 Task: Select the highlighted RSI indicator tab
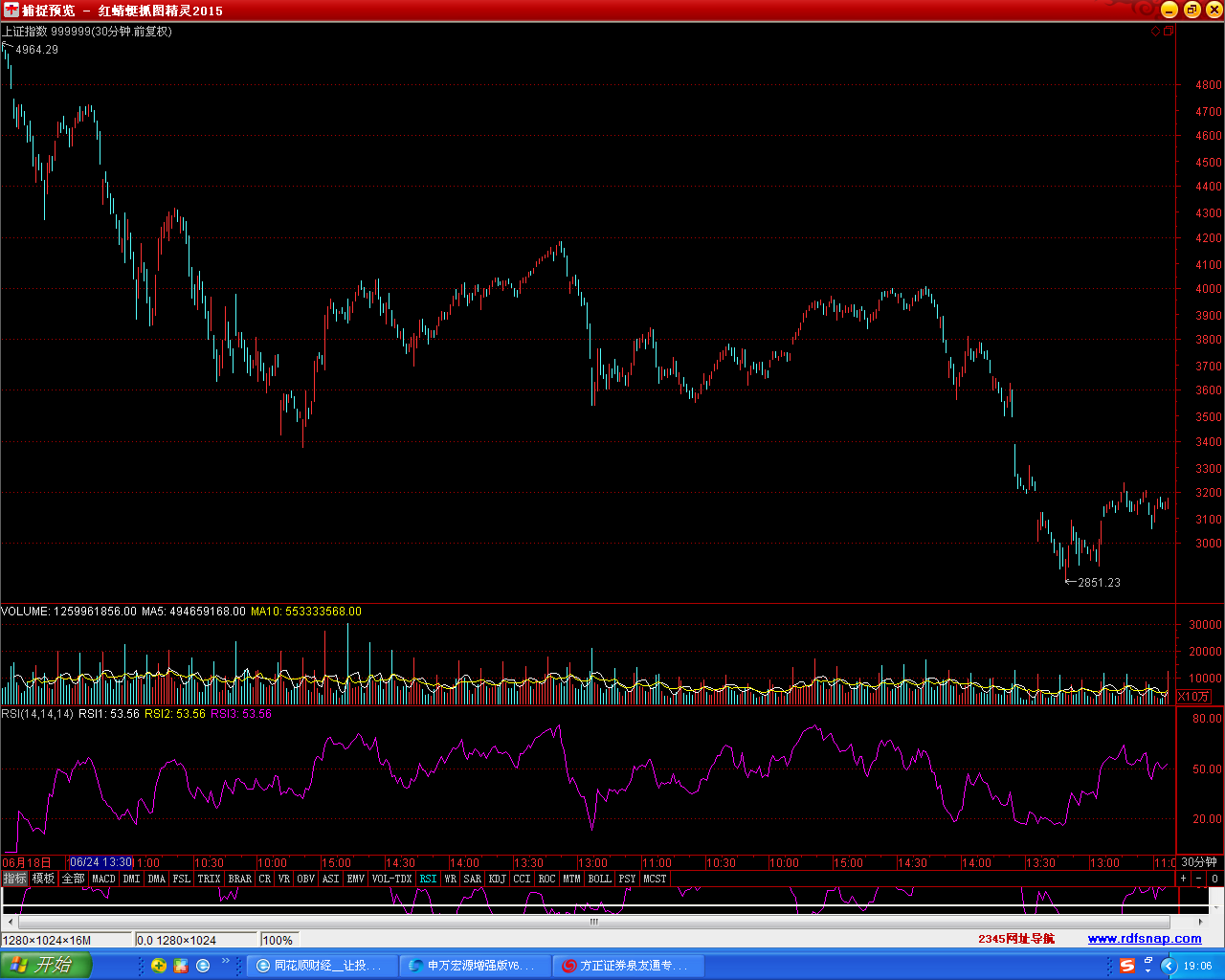(428, 879)
